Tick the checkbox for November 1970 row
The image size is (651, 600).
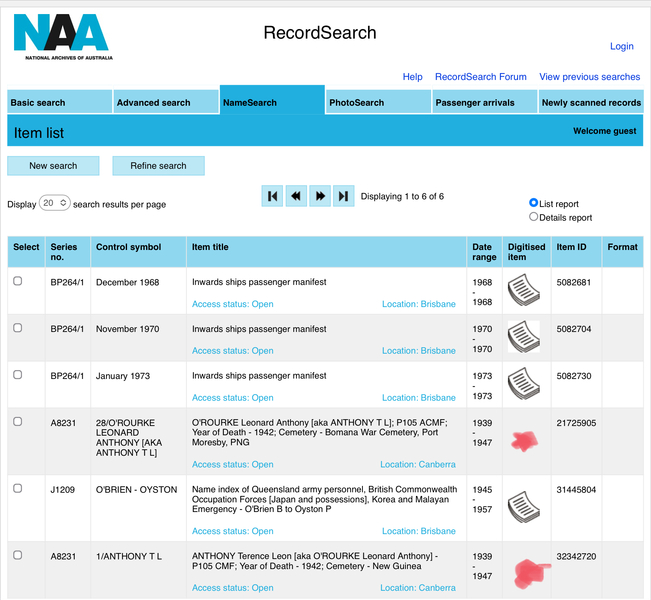point(17,328)
